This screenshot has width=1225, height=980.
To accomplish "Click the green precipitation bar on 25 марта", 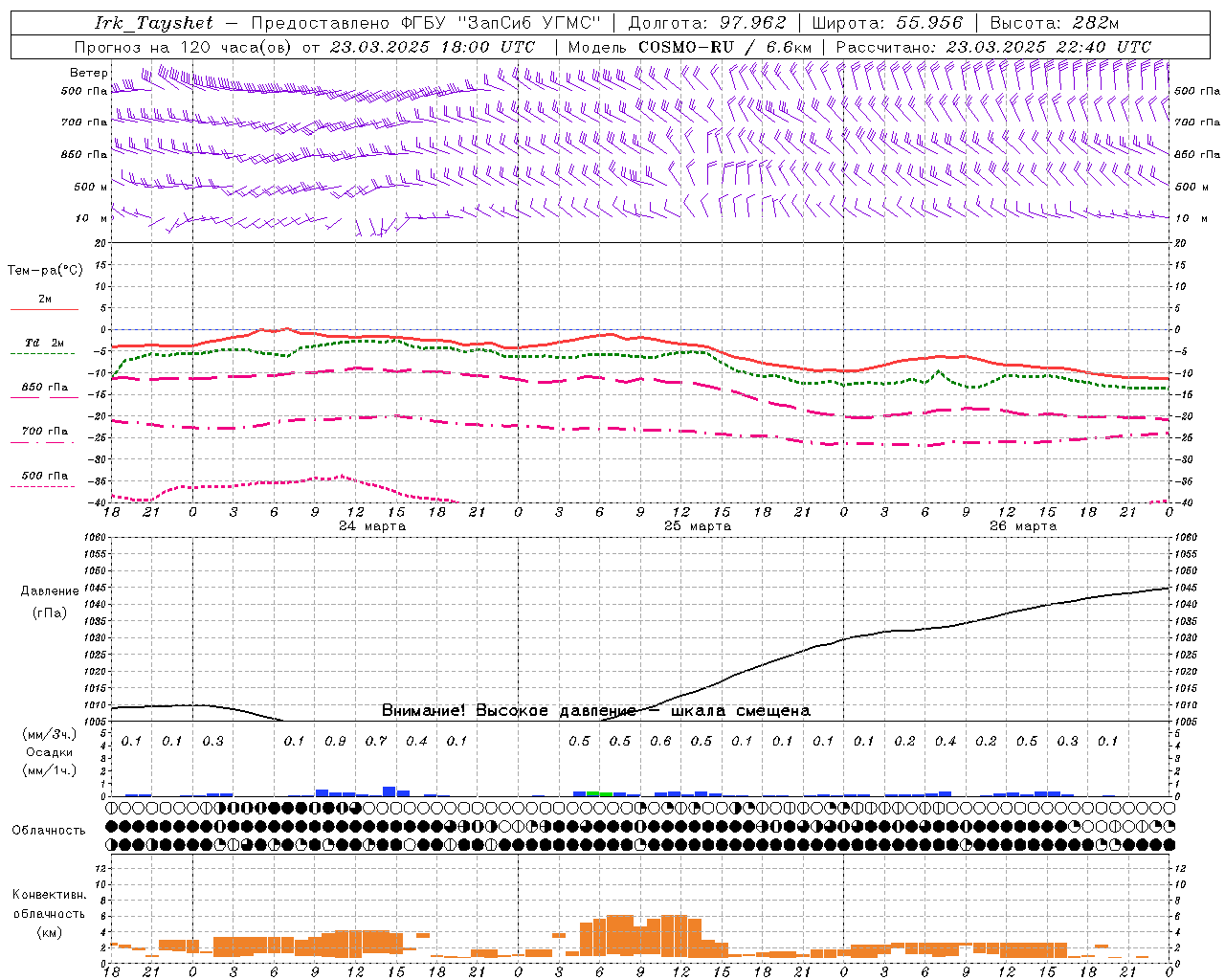I will 600,793.
